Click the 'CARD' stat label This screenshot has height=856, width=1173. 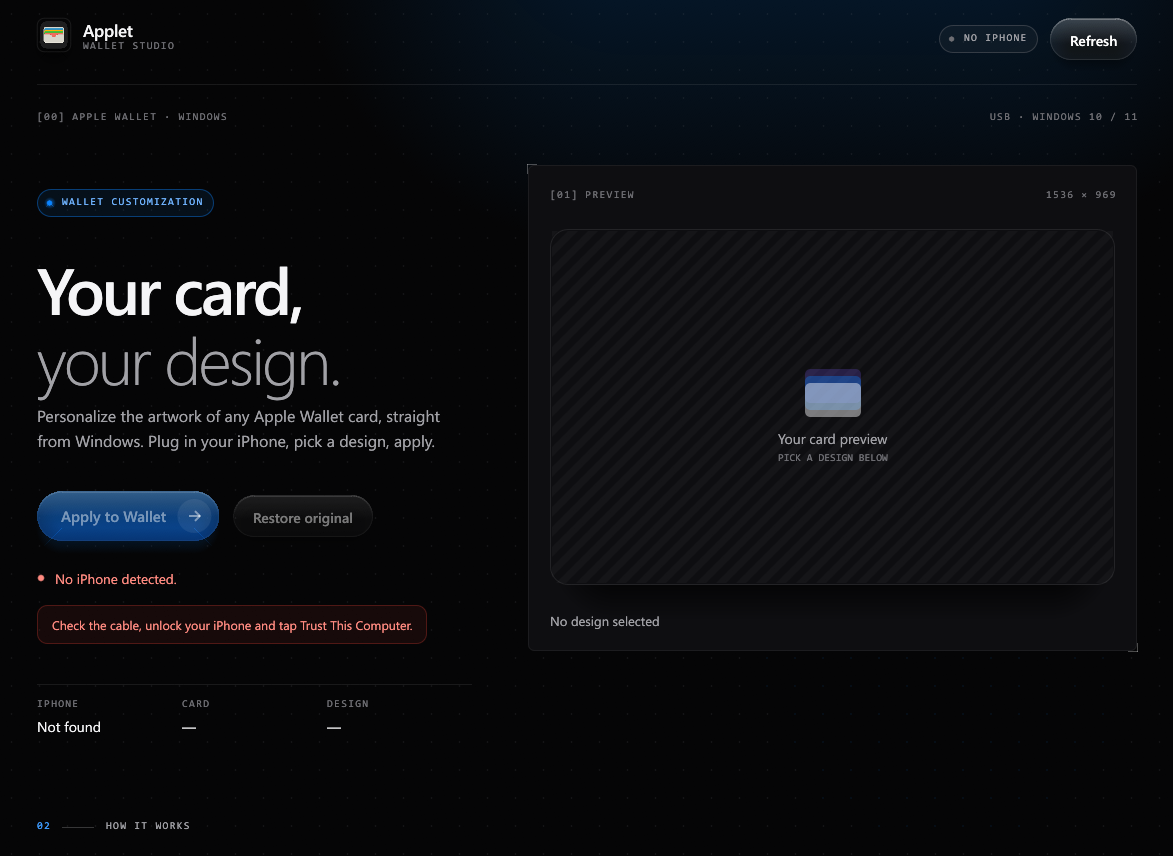coord(196,703)
